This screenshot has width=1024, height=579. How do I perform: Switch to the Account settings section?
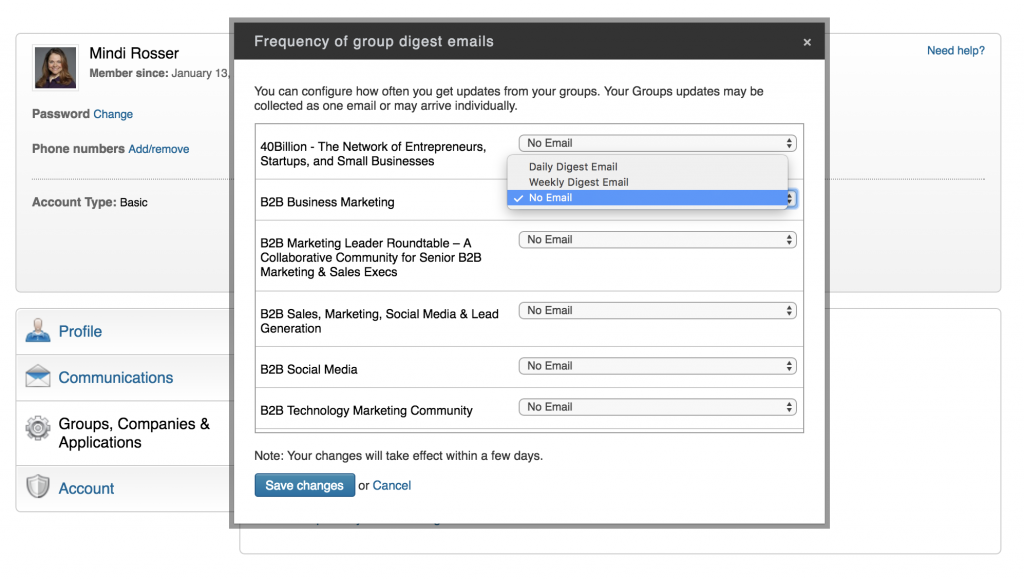click(x=86, y=488)
